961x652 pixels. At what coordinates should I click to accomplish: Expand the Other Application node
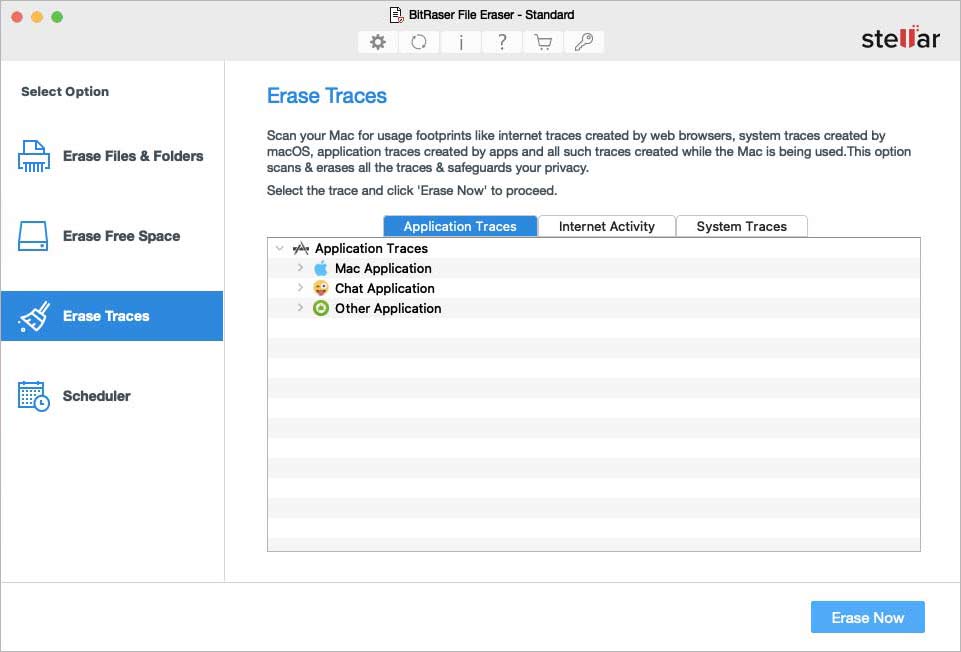click(300, 308)
